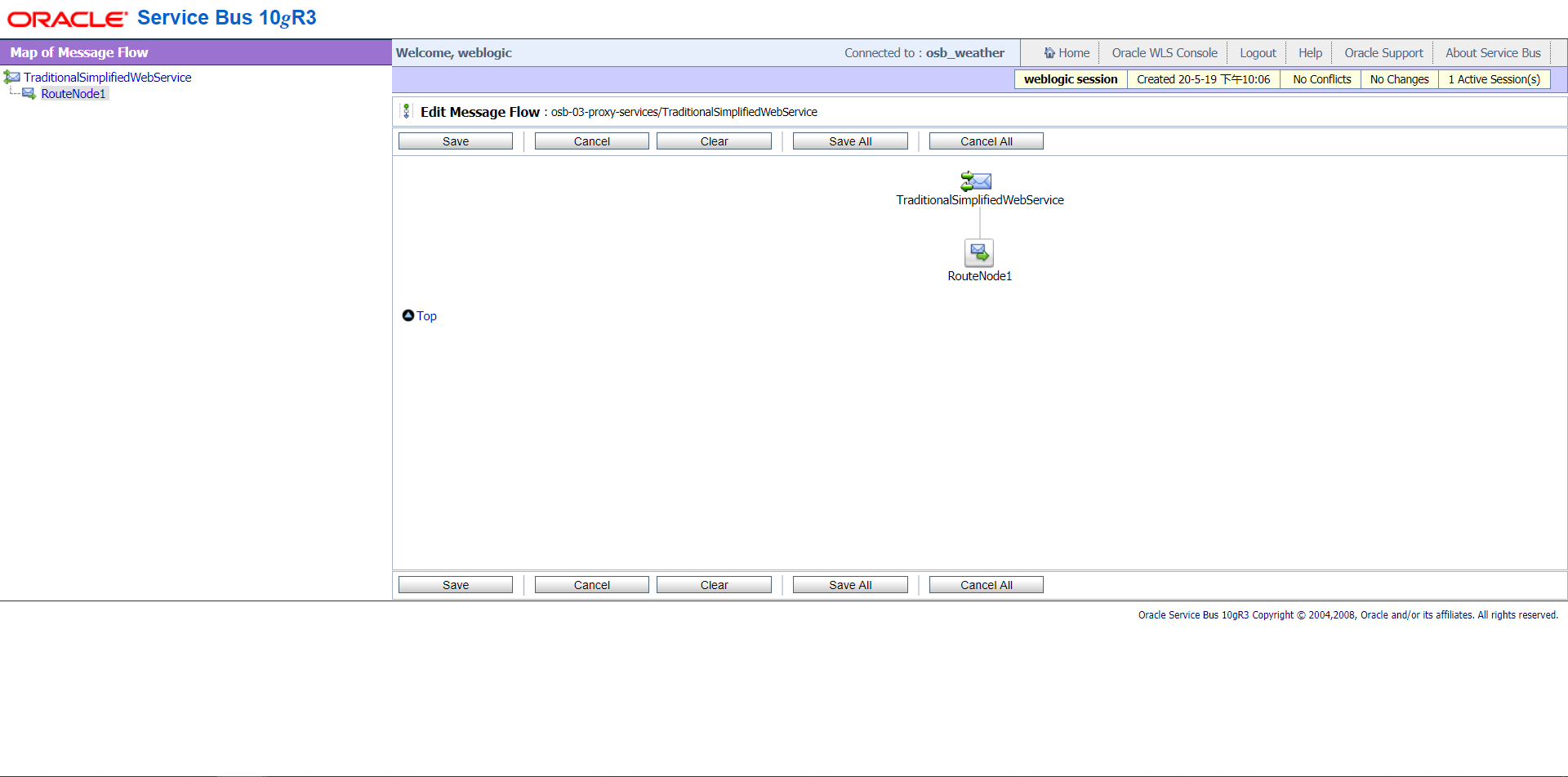The height and width of the screenshot is (777, 1568).
Task: Click No Conflicts status
Action: tap(1321, 79)
